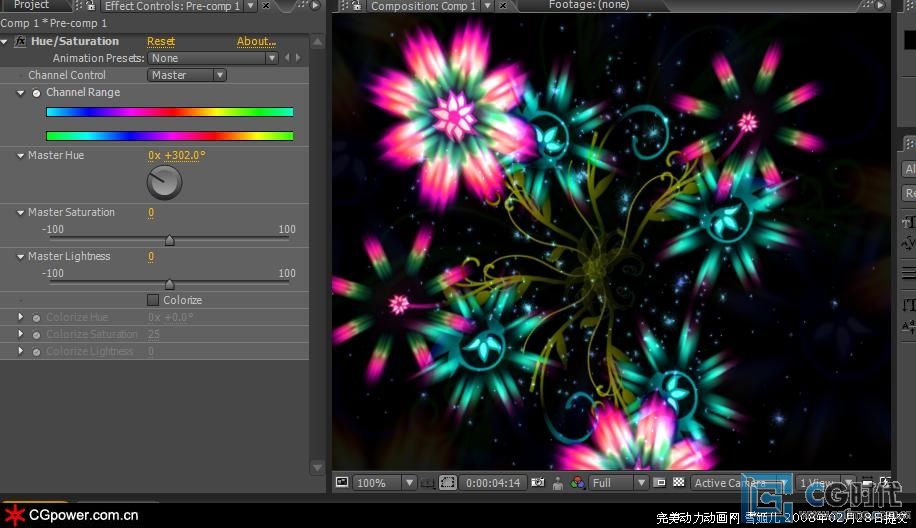The width and height of the screenshot is (916, 528).
Task: Toggle Always Preview This View icon
Action: pos(342,482)
